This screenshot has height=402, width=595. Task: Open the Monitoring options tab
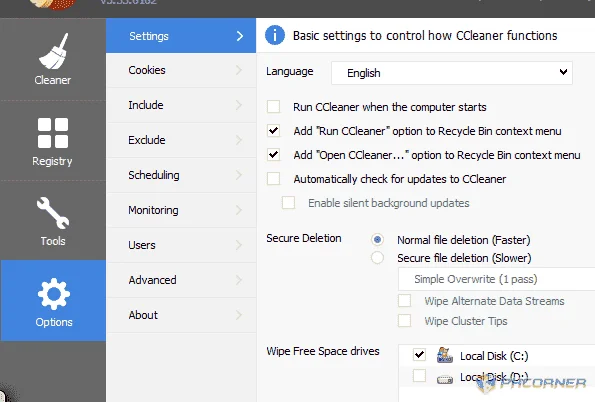click(x=181, y=210)
